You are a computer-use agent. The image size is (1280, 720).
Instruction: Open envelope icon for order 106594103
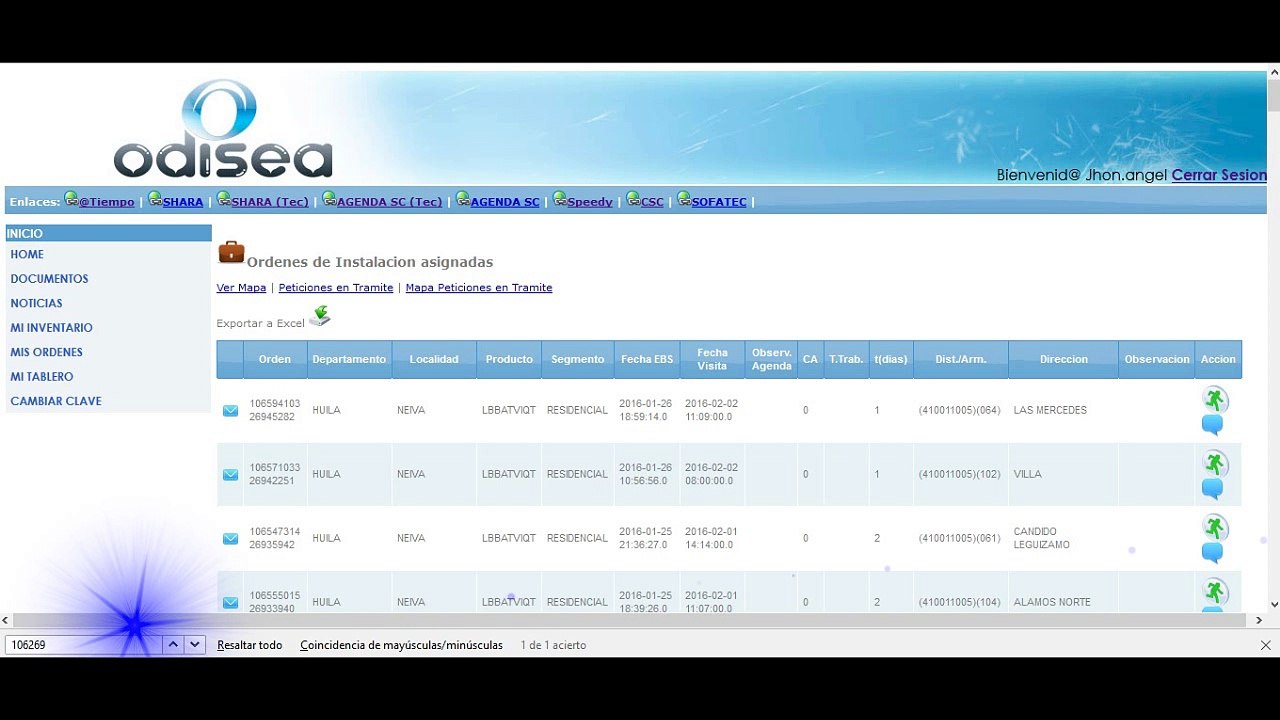231,411
